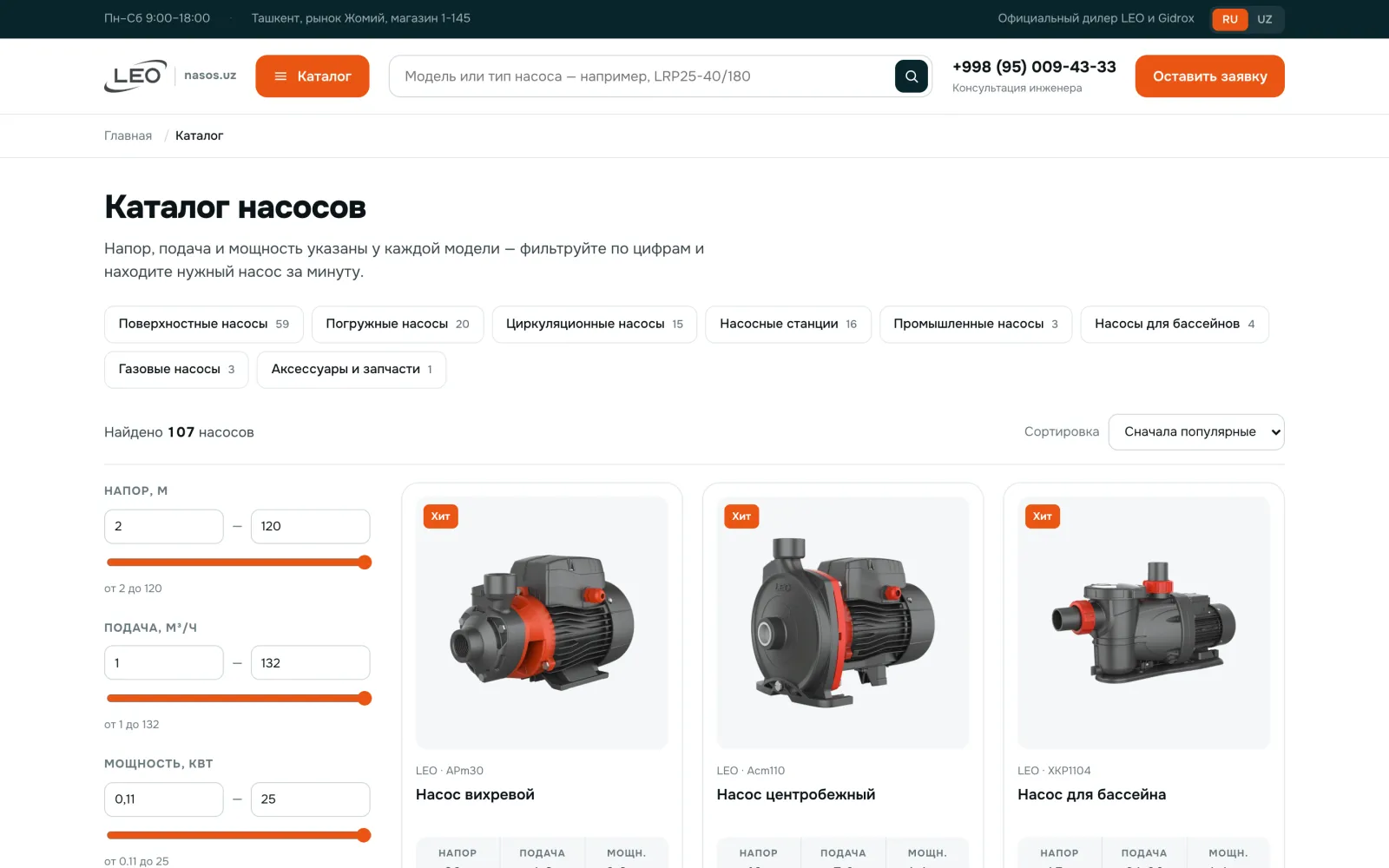The image size is (1389, 868).
Task: Select Погружные насосы category chip
Action: click(398, 325)
